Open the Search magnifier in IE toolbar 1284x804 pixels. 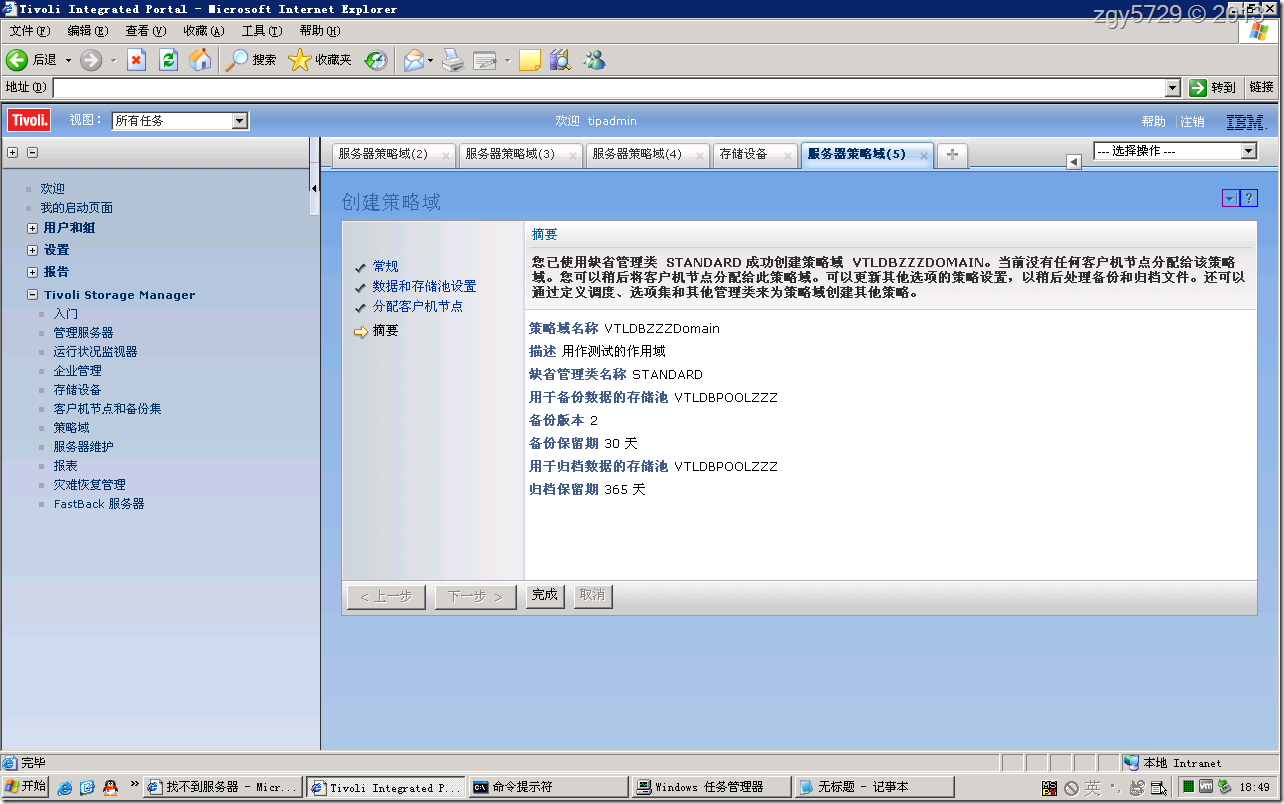236,60
